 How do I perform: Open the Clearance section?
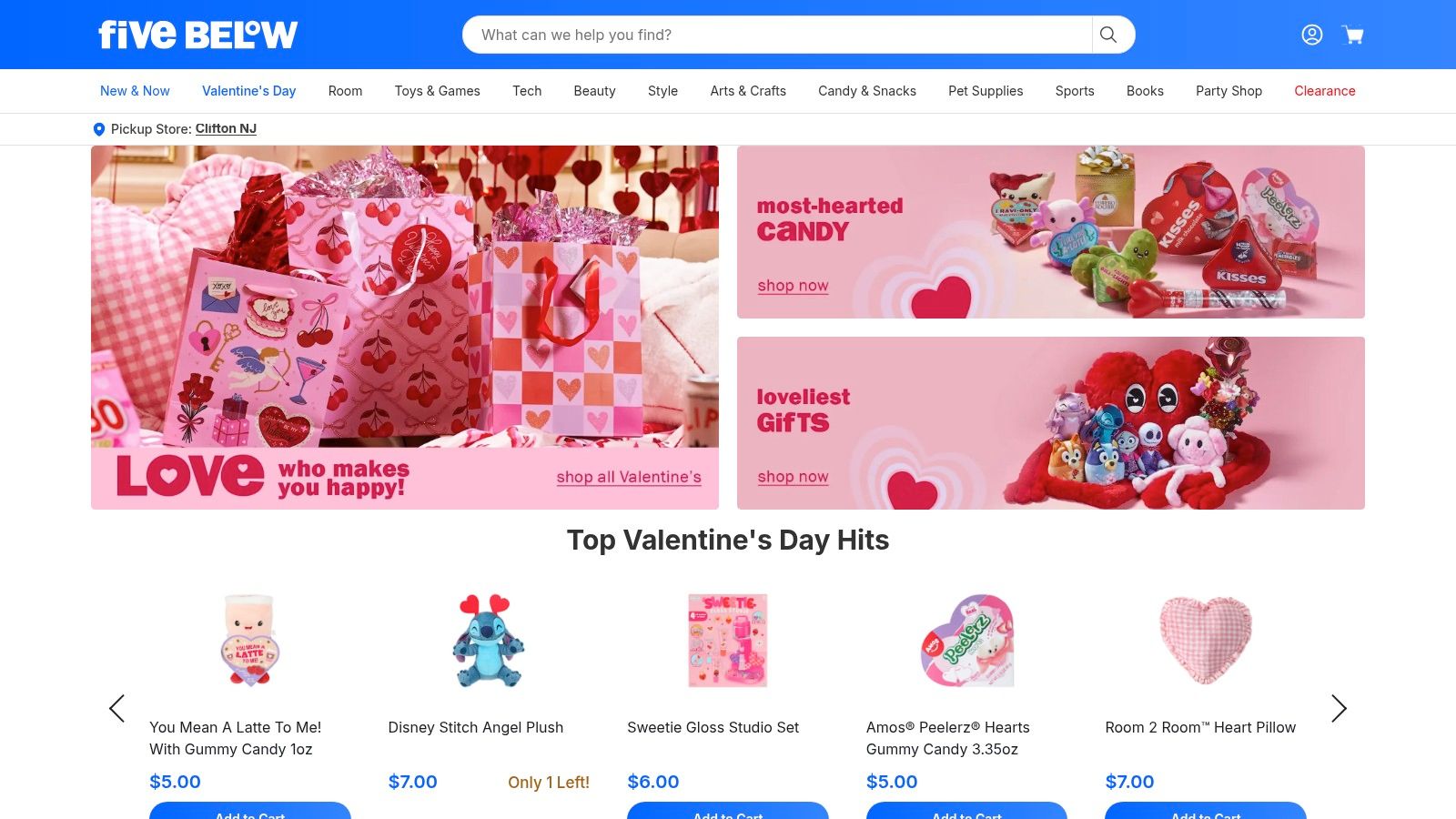pos(1325,91)
